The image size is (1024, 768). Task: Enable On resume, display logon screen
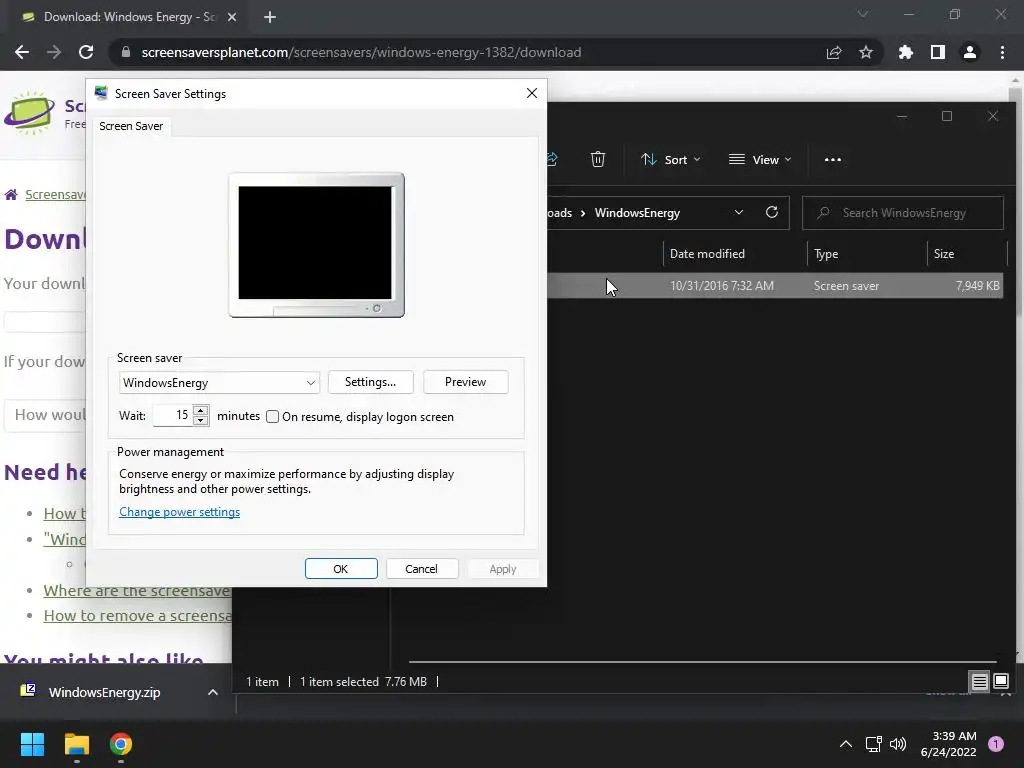[x=273, y=417]
